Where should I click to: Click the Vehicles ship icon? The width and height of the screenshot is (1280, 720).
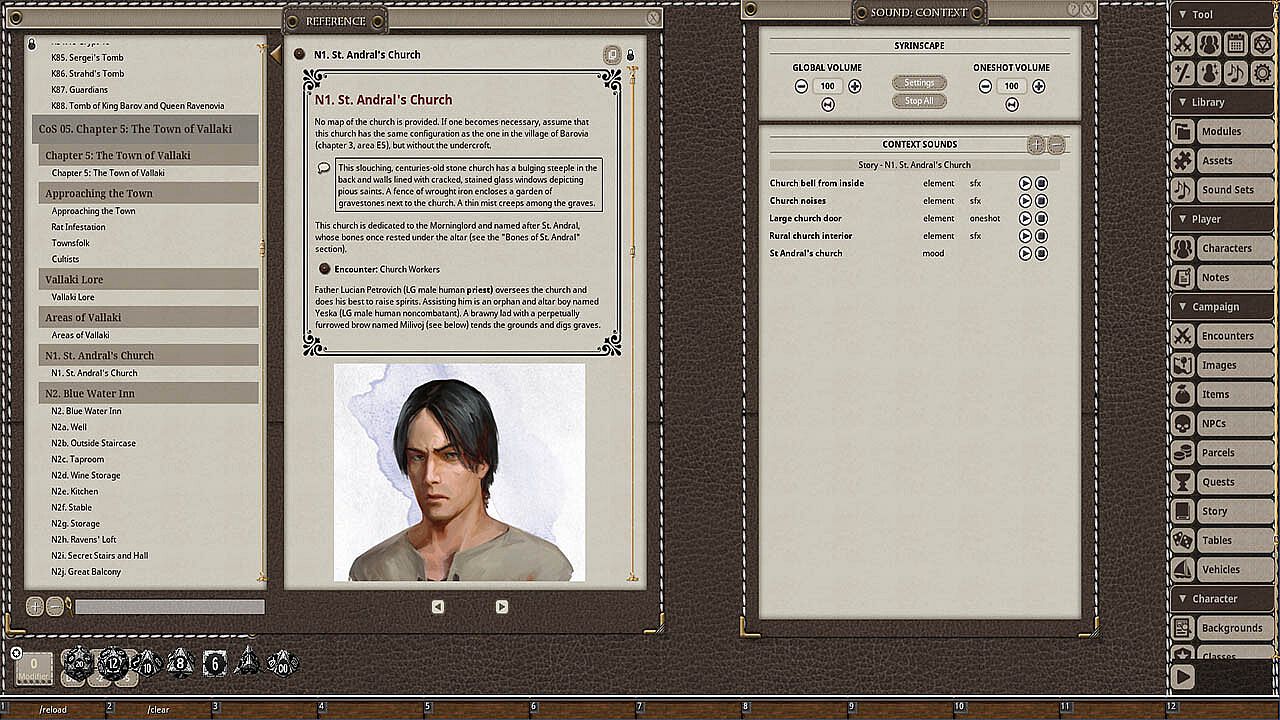(1183, 569)
